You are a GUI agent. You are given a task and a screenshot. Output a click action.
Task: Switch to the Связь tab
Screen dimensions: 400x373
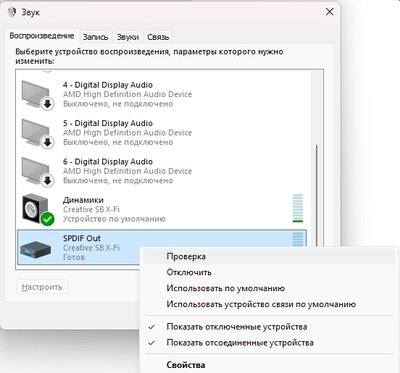point(158,37)
